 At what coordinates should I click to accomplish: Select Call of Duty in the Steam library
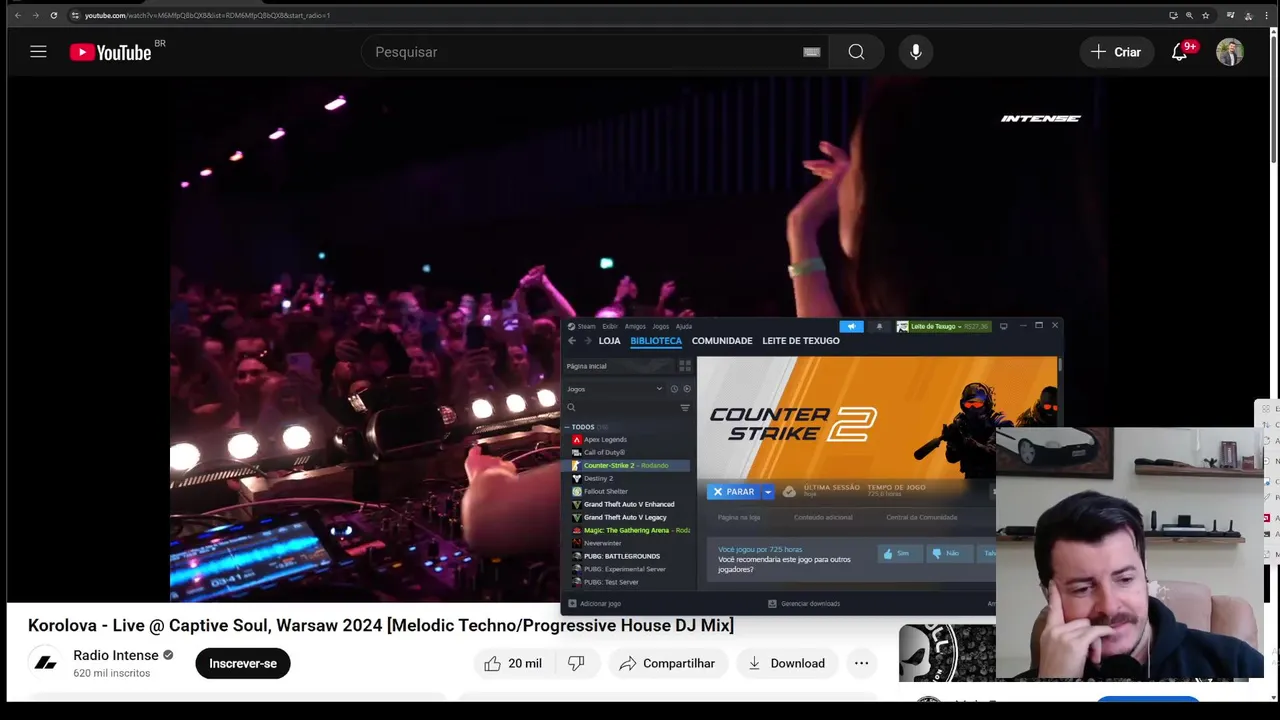point(603,453)
